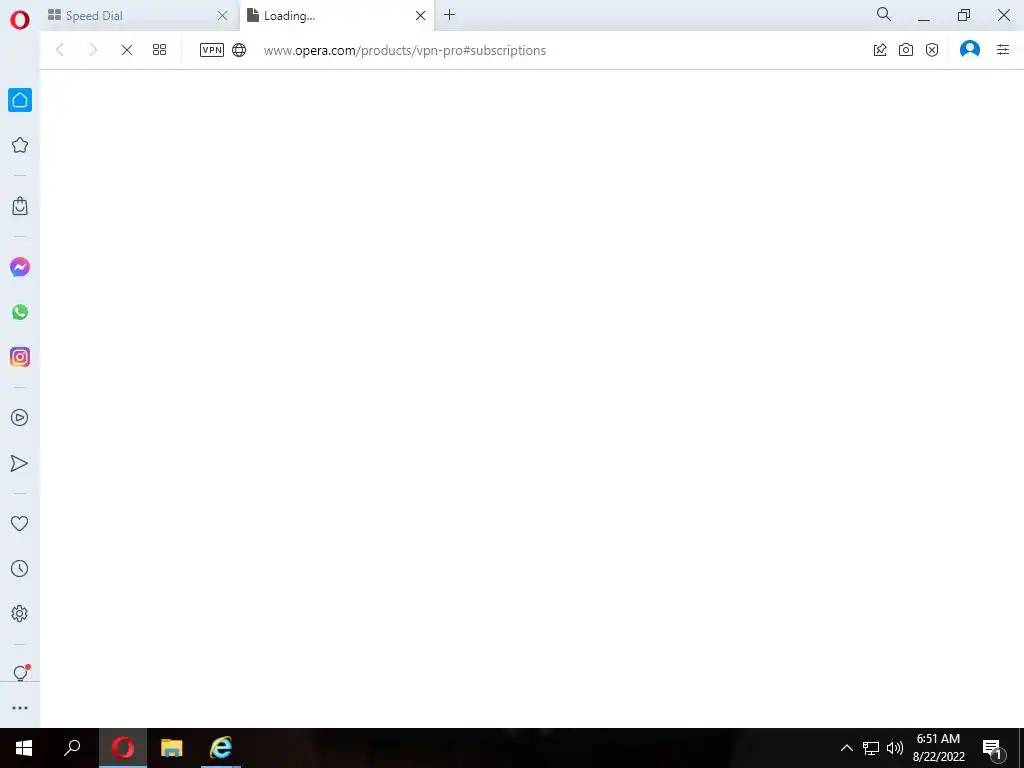Close the Loading tab
The image size is (1024, 768).
[x=421, y=16]
